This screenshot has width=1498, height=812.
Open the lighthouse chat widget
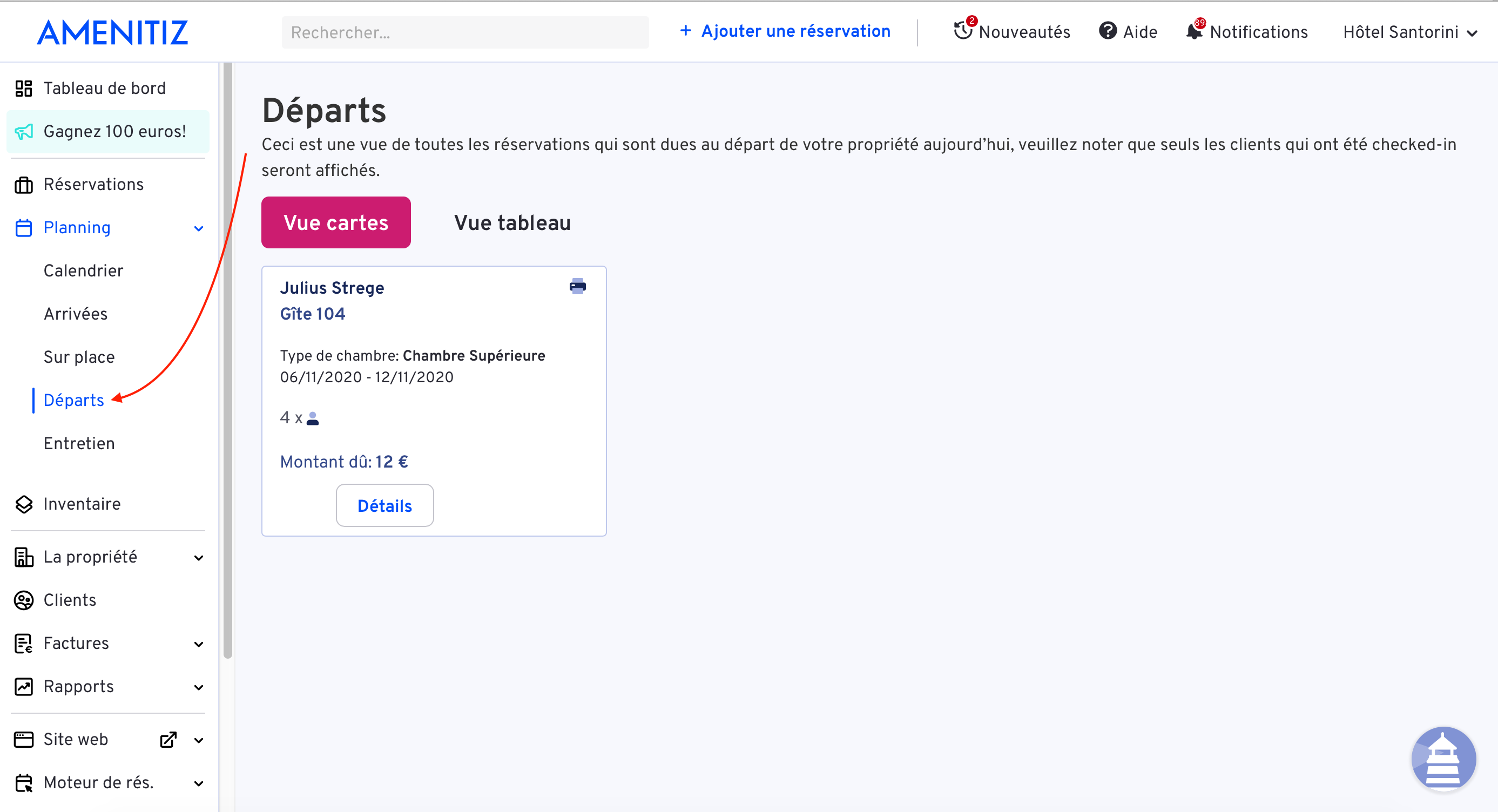[1443, 759]
